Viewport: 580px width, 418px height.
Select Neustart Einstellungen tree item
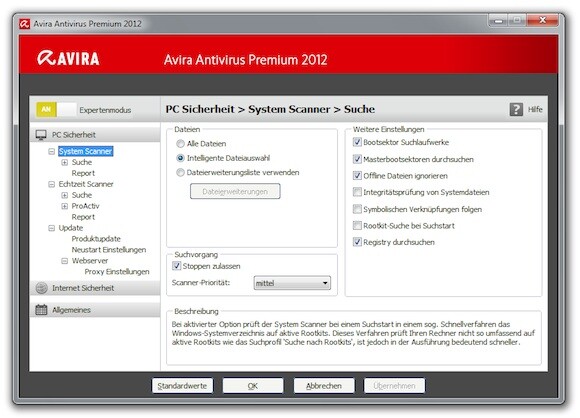pyautogui.click(x=109, y=250)
